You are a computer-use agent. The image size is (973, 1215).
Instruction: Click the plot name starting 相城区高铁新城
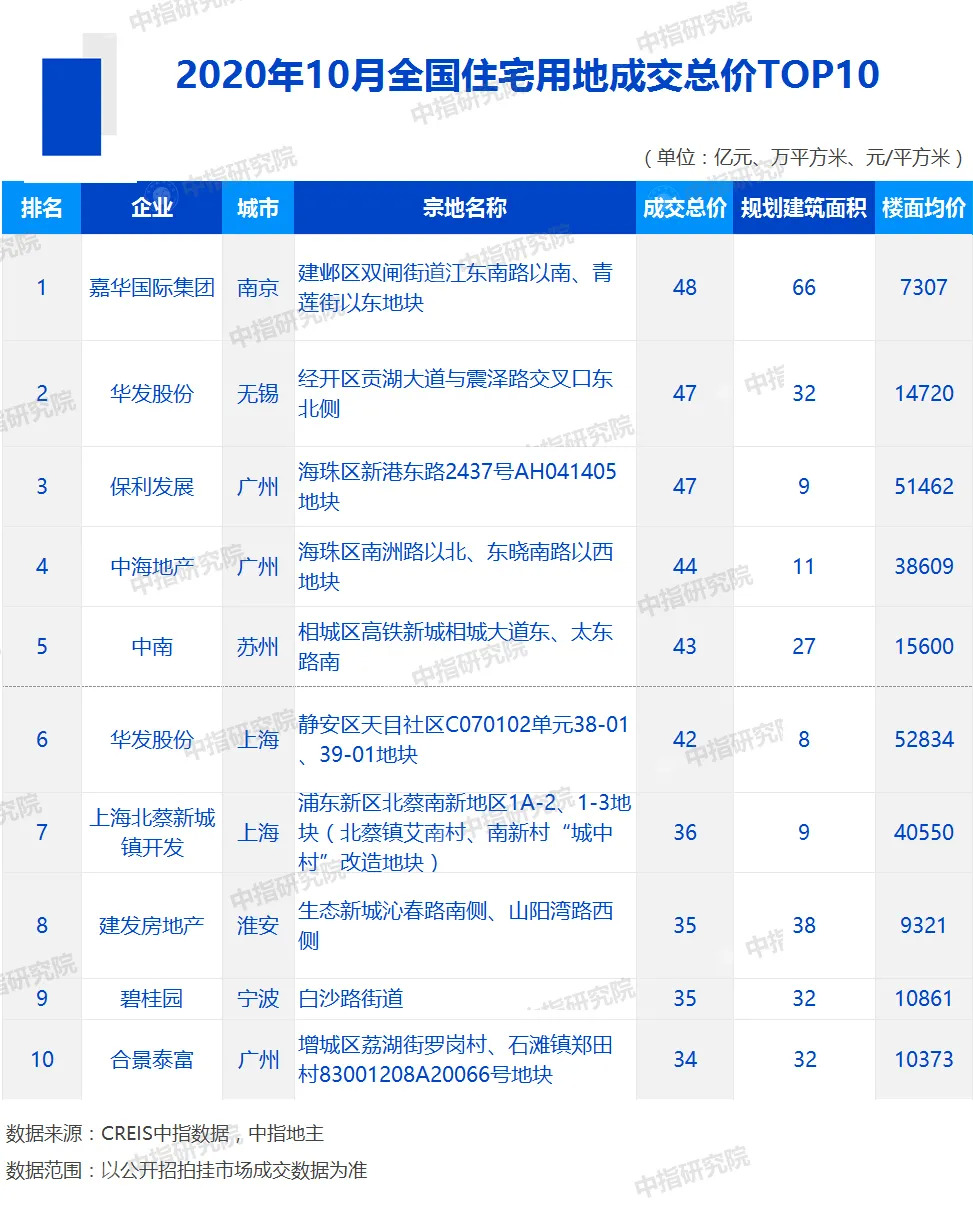456,647
